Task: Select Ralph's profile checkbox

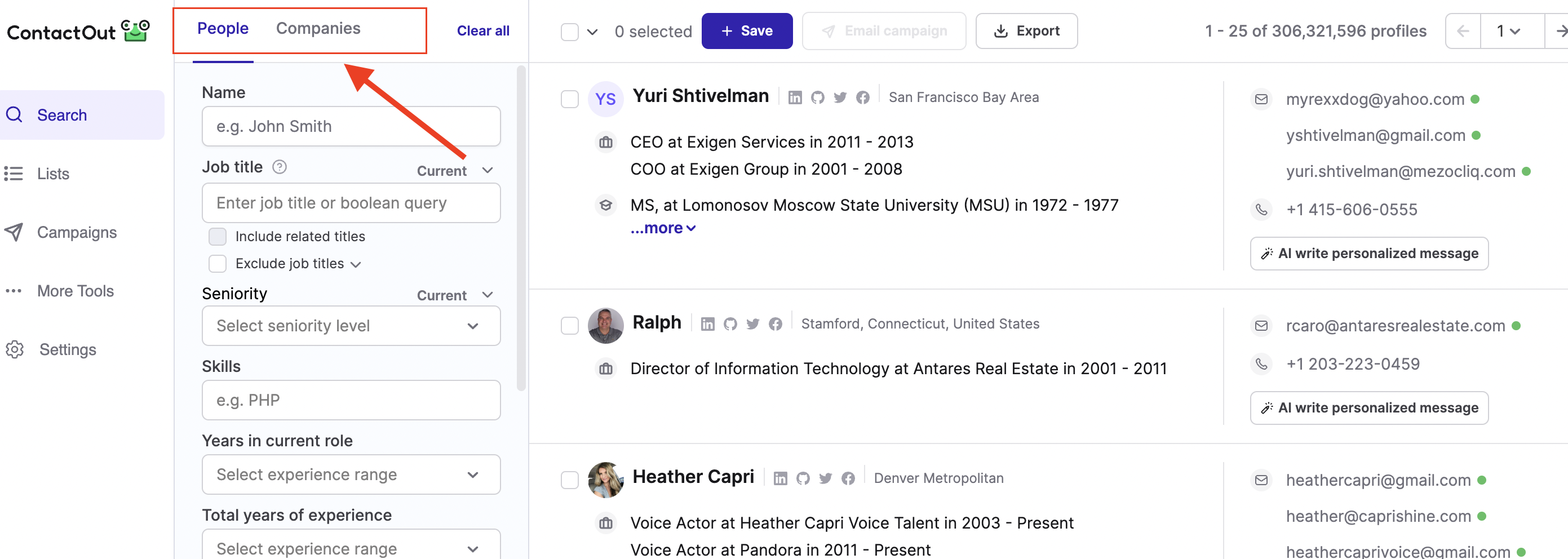Action: pos(569,326)
